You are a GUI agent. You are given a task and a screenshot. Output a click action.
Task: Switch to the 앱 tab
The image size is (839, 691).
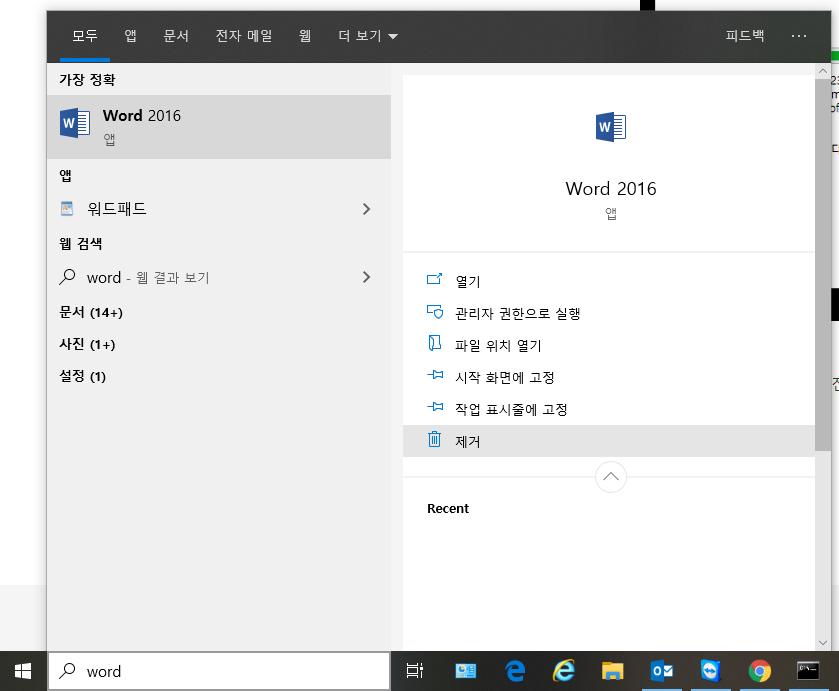(130, 36)
